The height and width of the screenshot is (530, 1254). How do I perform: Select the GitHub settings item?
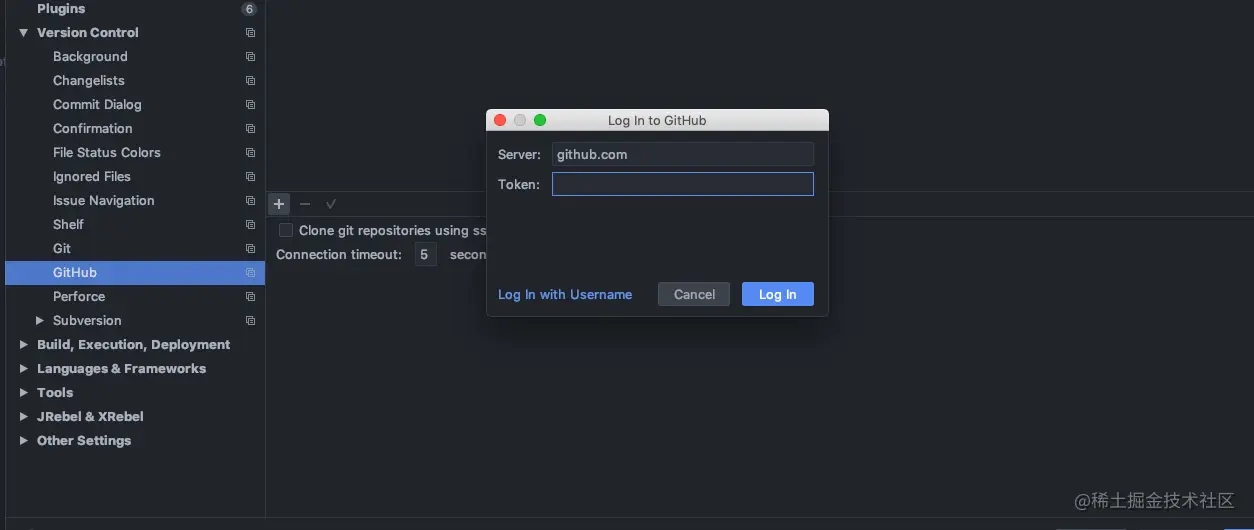[x=135, y=273]
